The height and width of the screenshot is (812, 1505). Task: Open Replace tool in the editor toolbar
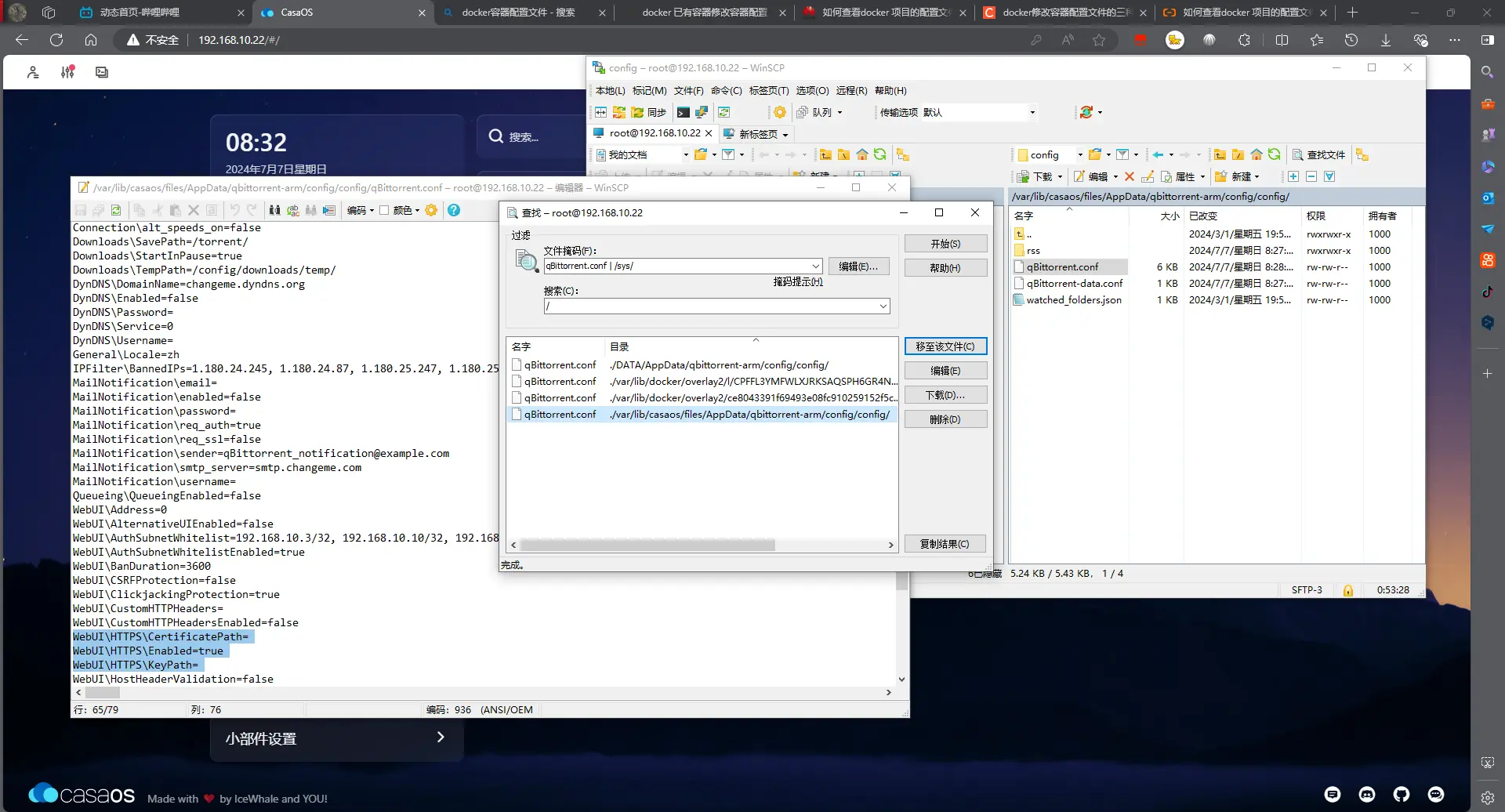pos(293,210)
